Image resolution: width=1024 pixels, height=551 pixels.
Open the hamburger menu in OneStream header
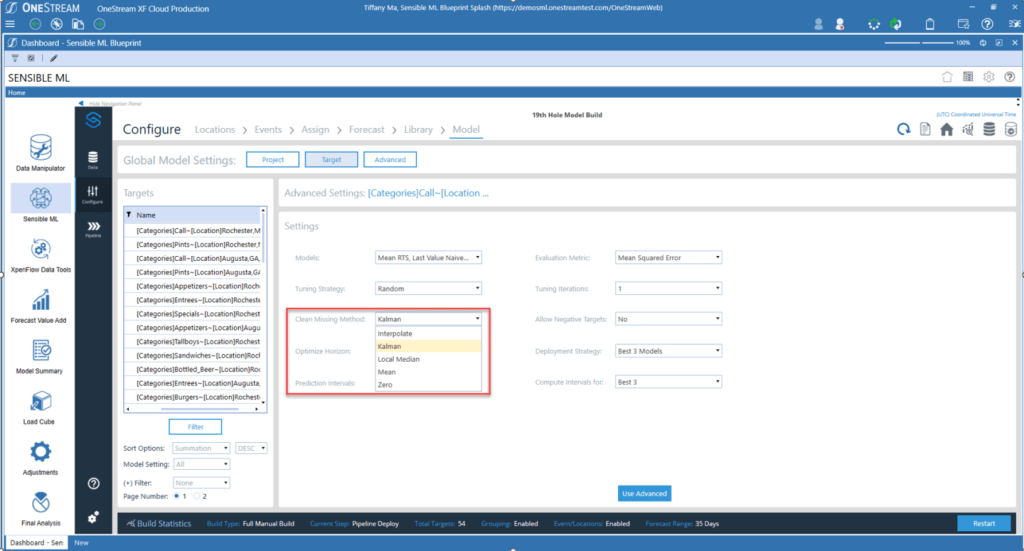(x=10, y=24)
